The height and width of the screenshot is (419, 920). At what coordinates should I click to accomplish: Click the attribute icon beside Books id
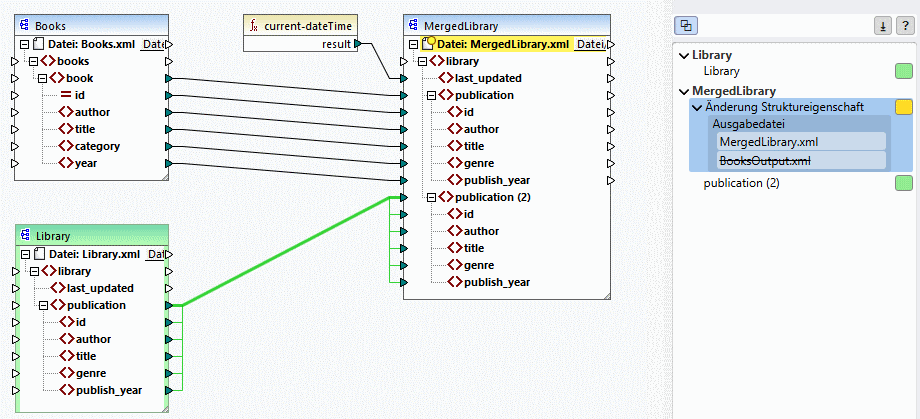[x=66, y=95]
